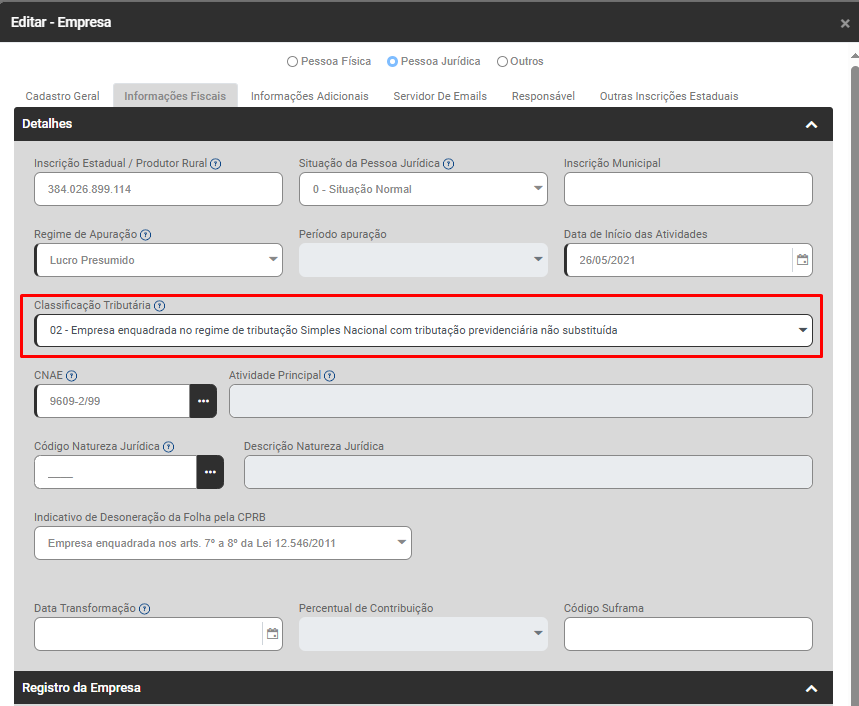Click the help icon next to Regime de Apuração
859x706 pixels.
[146, 235]
